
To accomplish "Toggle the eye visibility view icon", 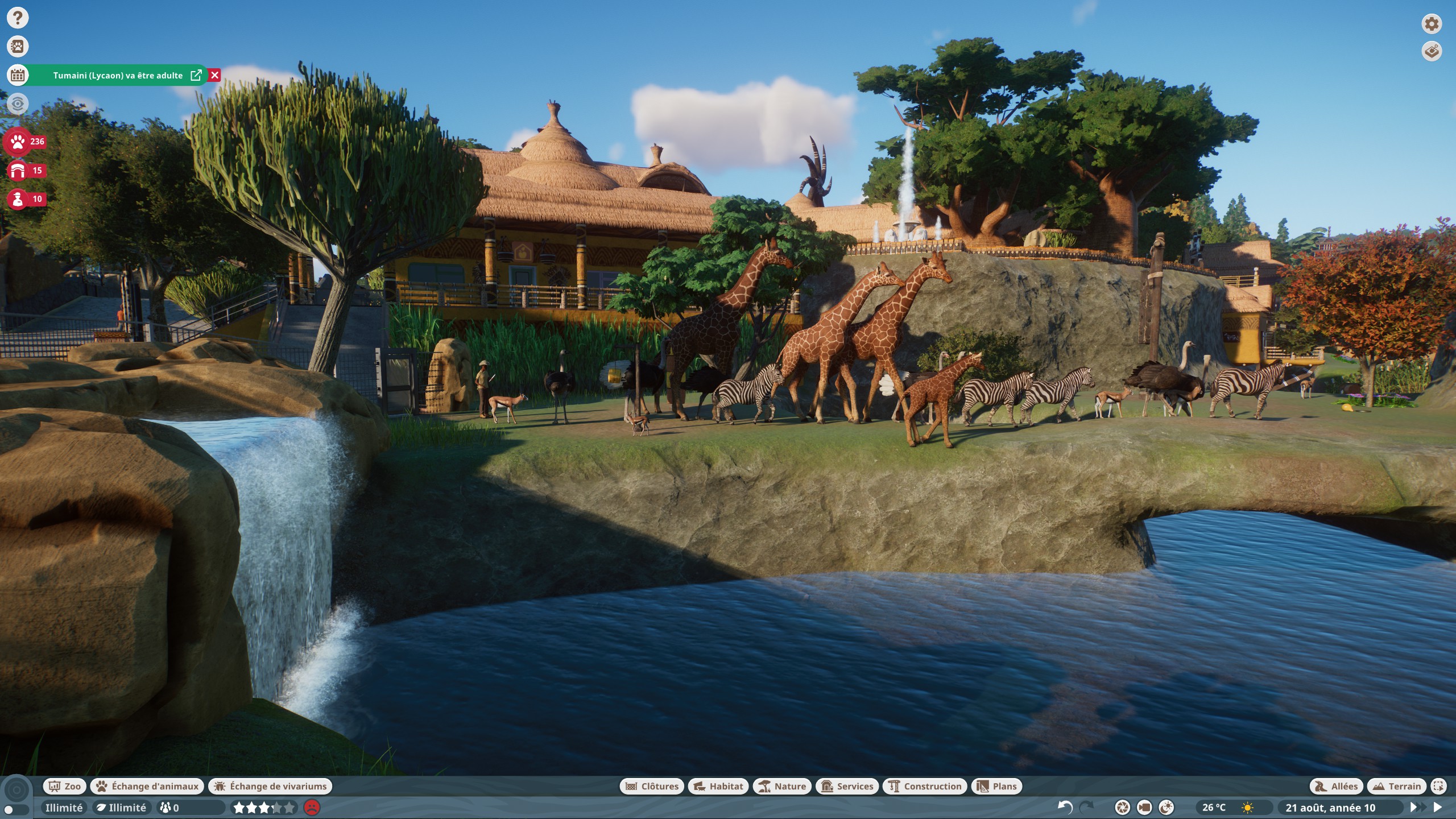I will (18, 104).
